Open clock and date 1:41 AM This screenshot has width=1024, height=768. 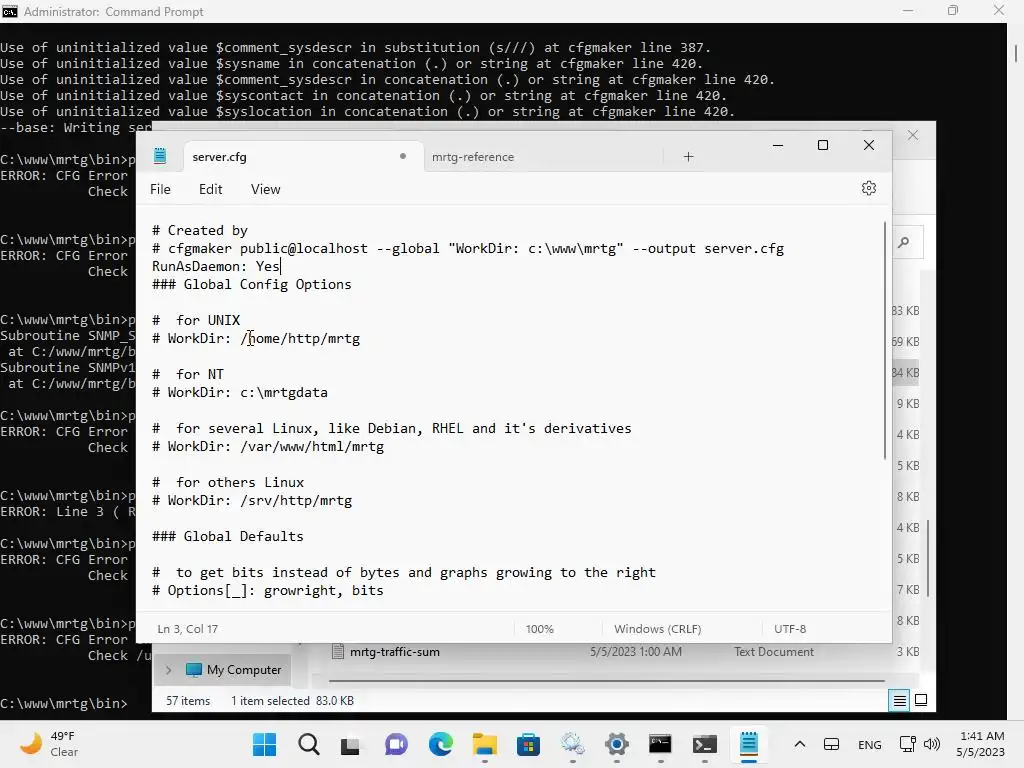(x=981, y=744)
